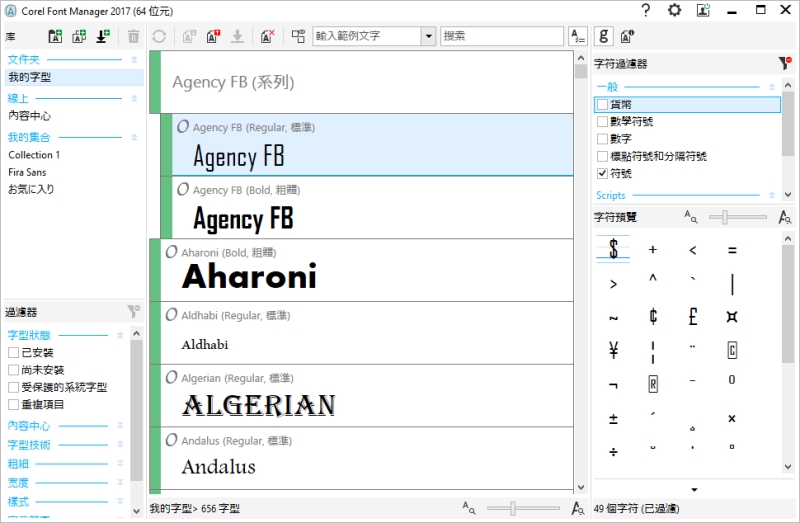This screenshot has width=800, height=523.
Task: Click the dollar sign glyph in character preview
Action: click(x=613, y=249)
